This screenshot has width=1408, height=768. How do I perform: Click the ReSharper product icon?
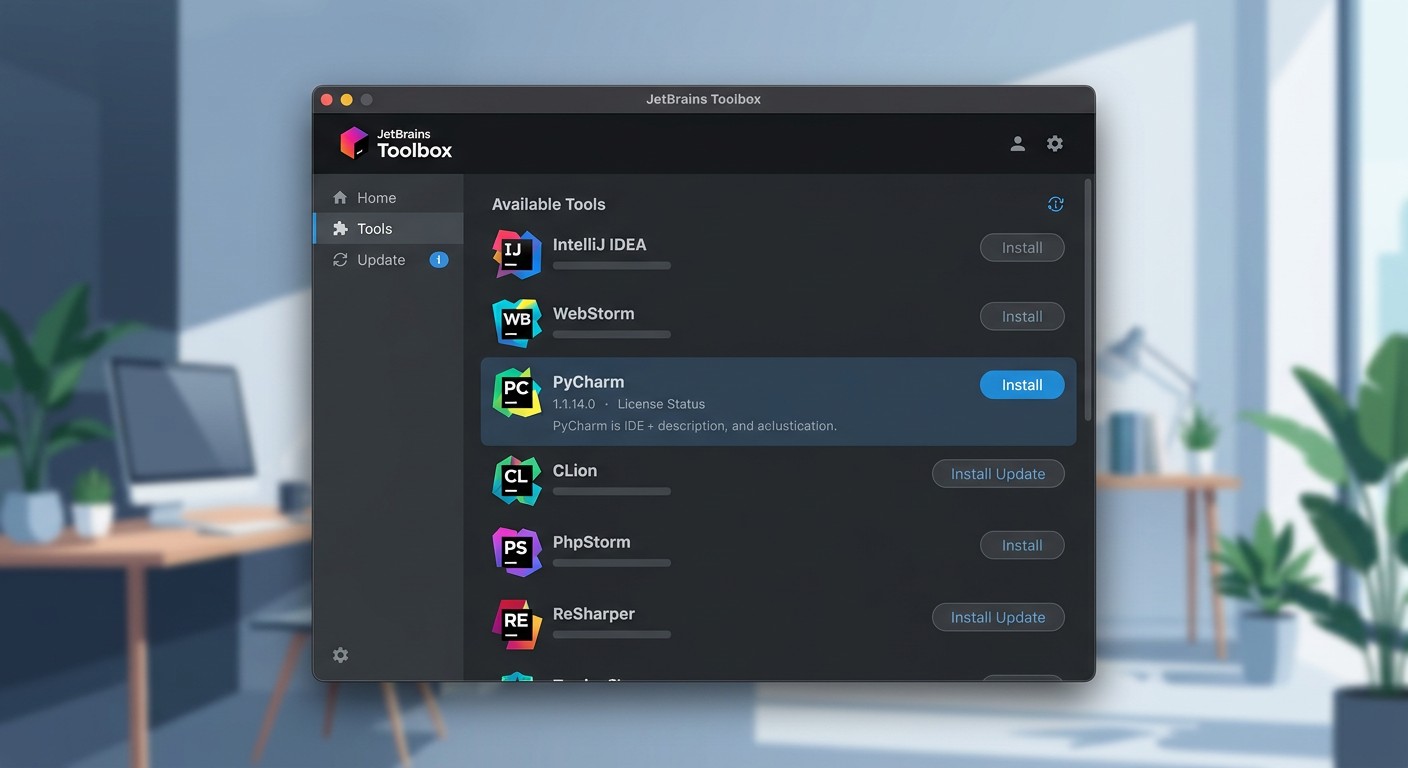pyautogui.click(x=517, y=624)
